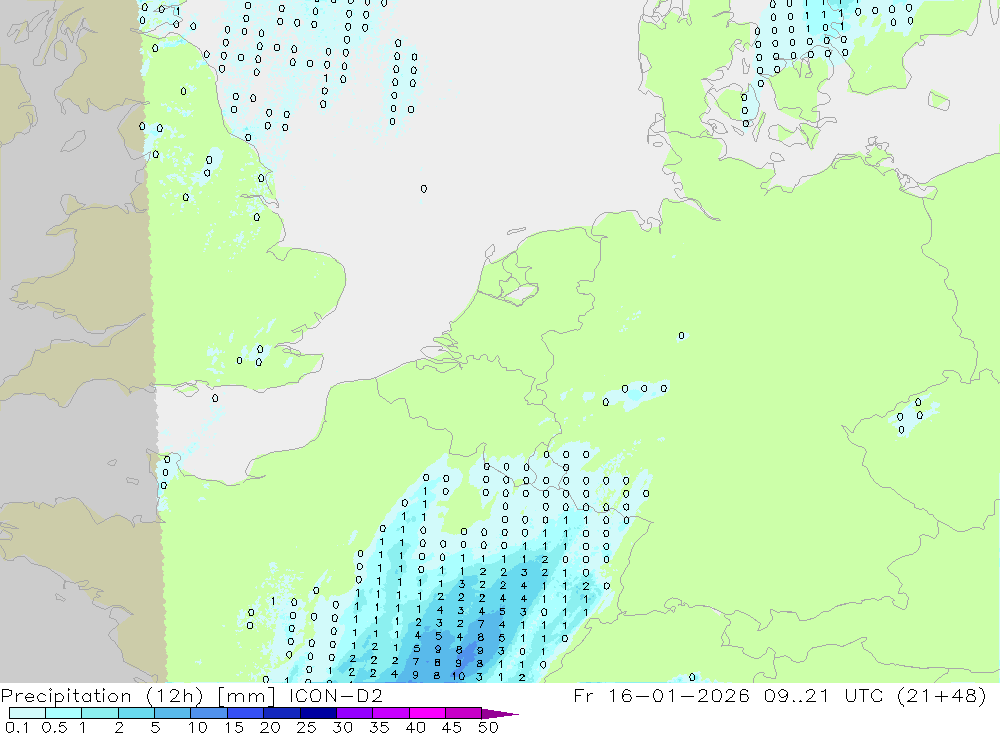Pick the 10–15 mm legend color swatch
1000x733 pixels.
(209, 713)
